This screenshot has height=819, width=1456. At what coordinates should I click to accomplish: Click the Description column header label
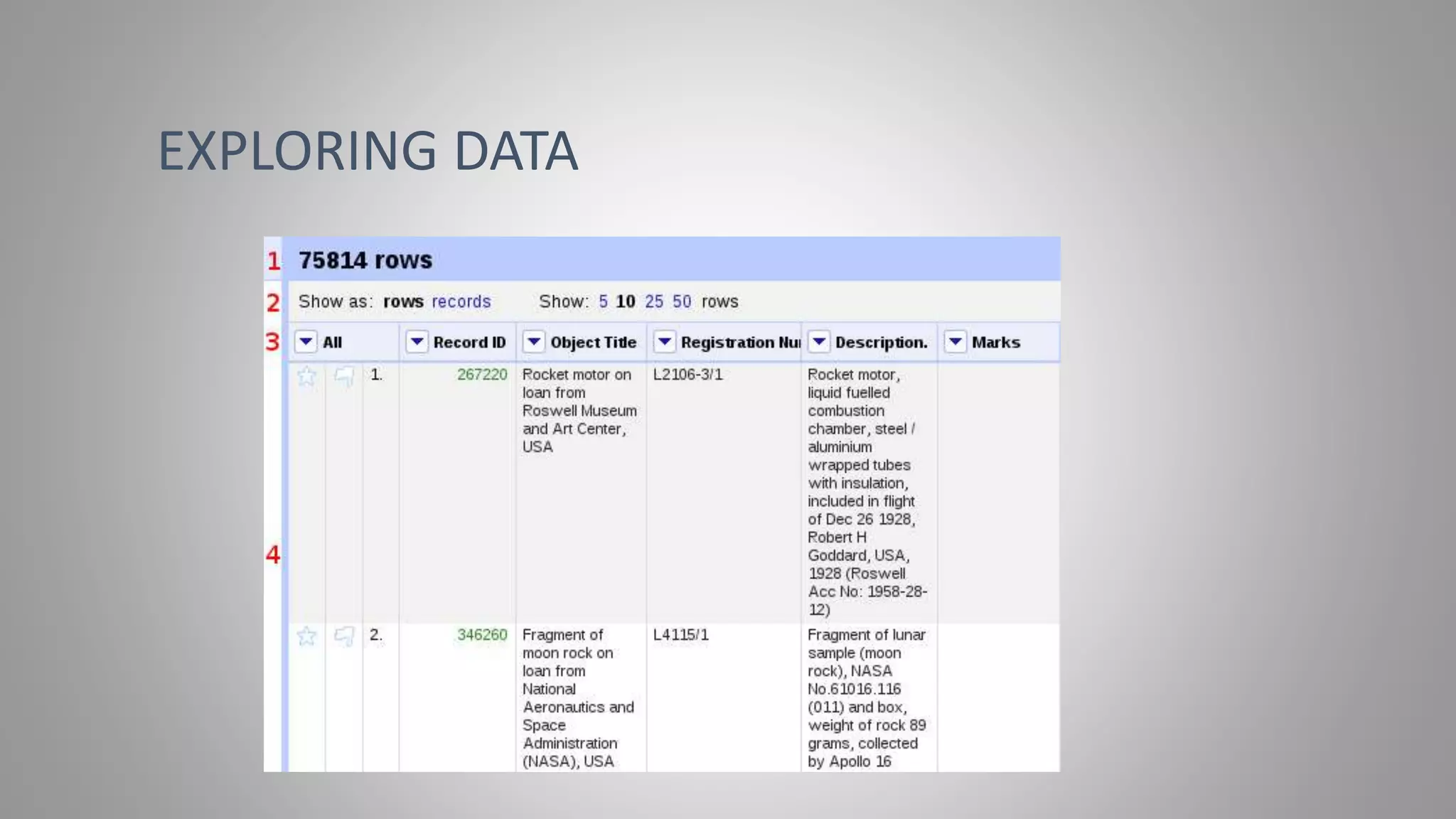pos(882,343)
